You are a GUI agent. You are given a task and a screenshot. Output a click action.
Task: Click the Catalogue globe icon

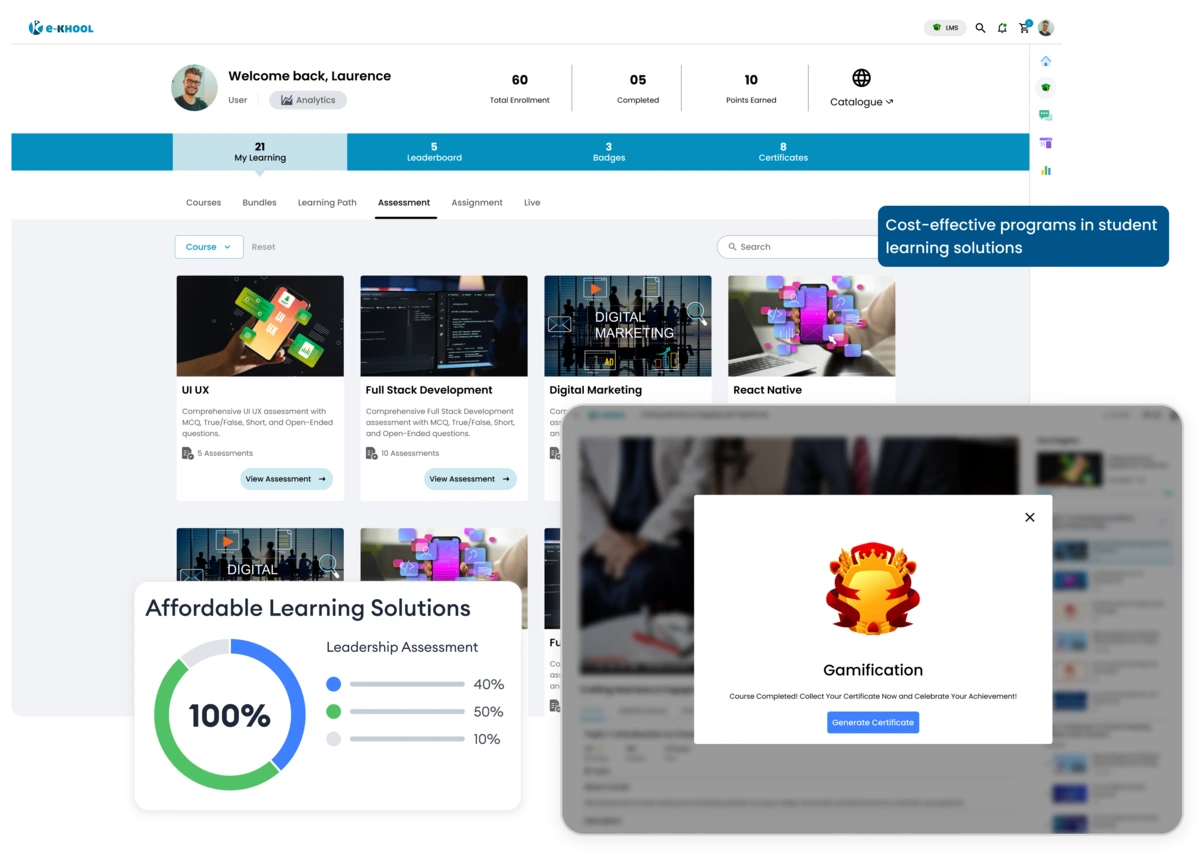click(x=861, y=77)
